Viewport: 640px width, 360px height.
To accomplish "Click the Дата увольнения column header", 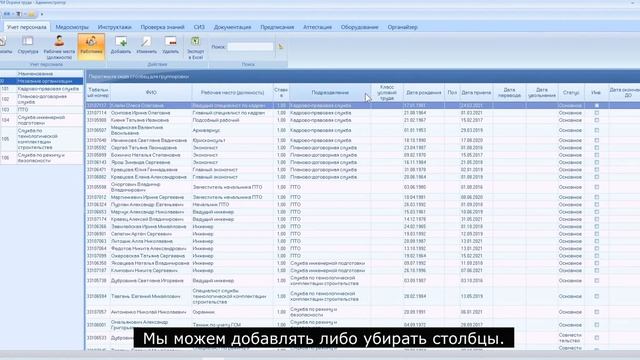I will pos(542,93).
